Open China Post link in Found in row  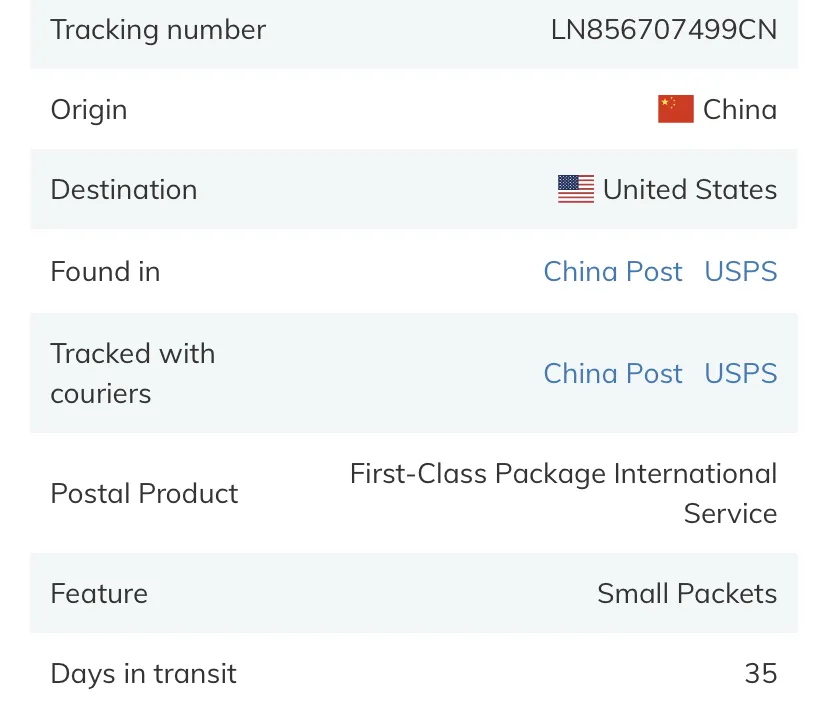(613, 272)
